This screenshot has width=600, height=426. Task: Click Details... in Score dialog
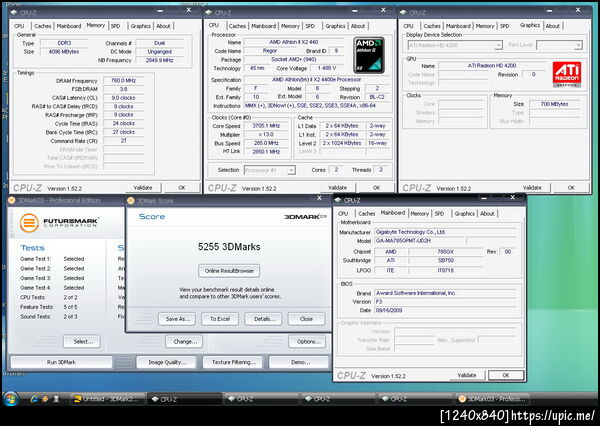point(263,319)
